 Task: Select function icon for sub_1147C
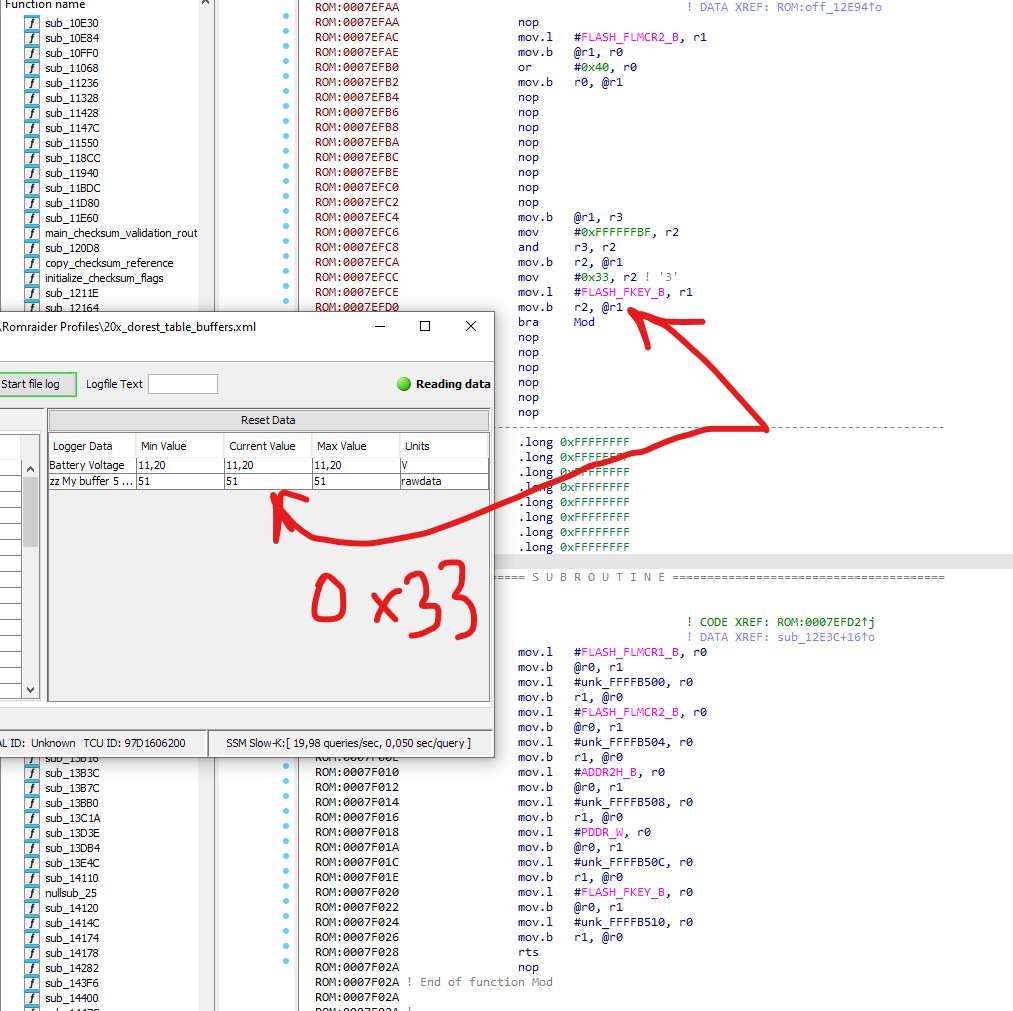32,128
